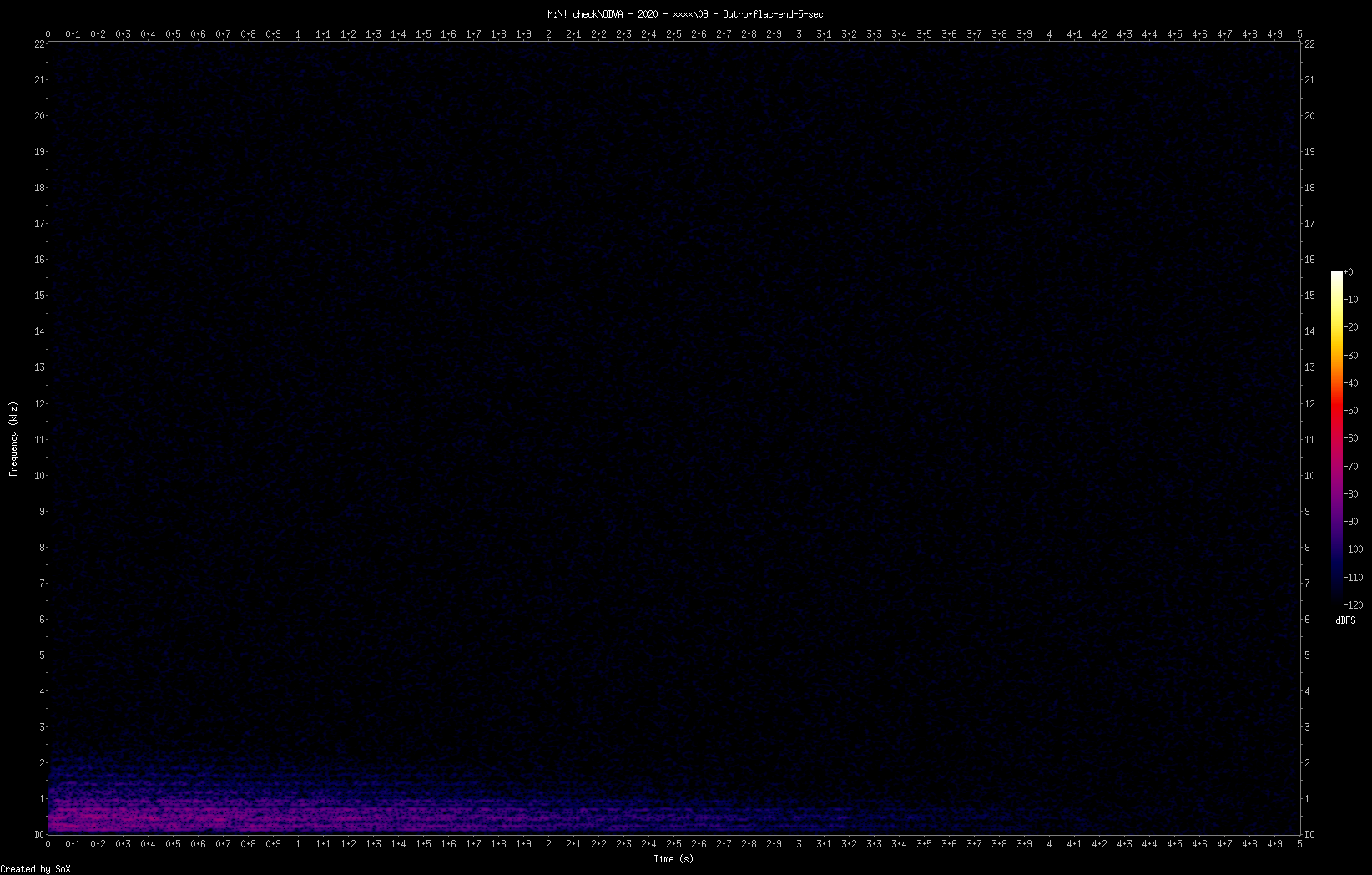This screenshot has width=1372, height=875.
Task: Click the "-50" legend value
Action: tap(1351, 411)
